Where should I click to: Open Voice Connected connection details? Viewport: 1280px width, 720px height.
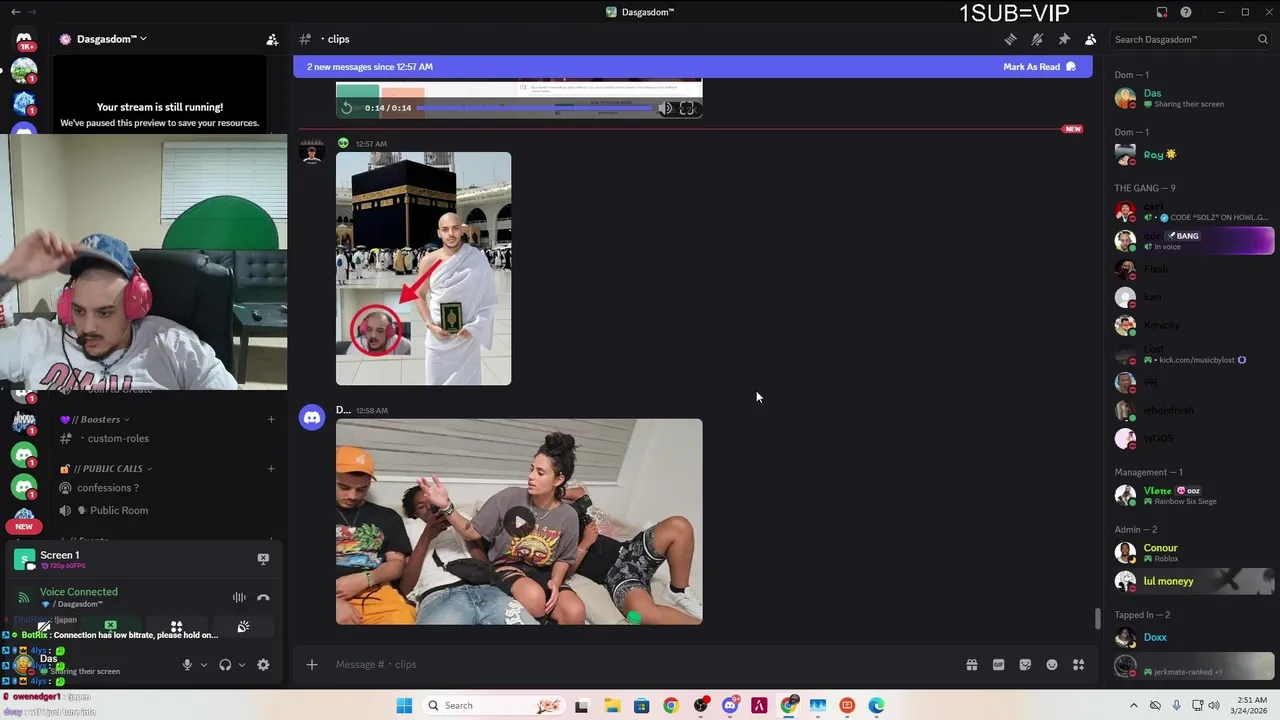78,592
